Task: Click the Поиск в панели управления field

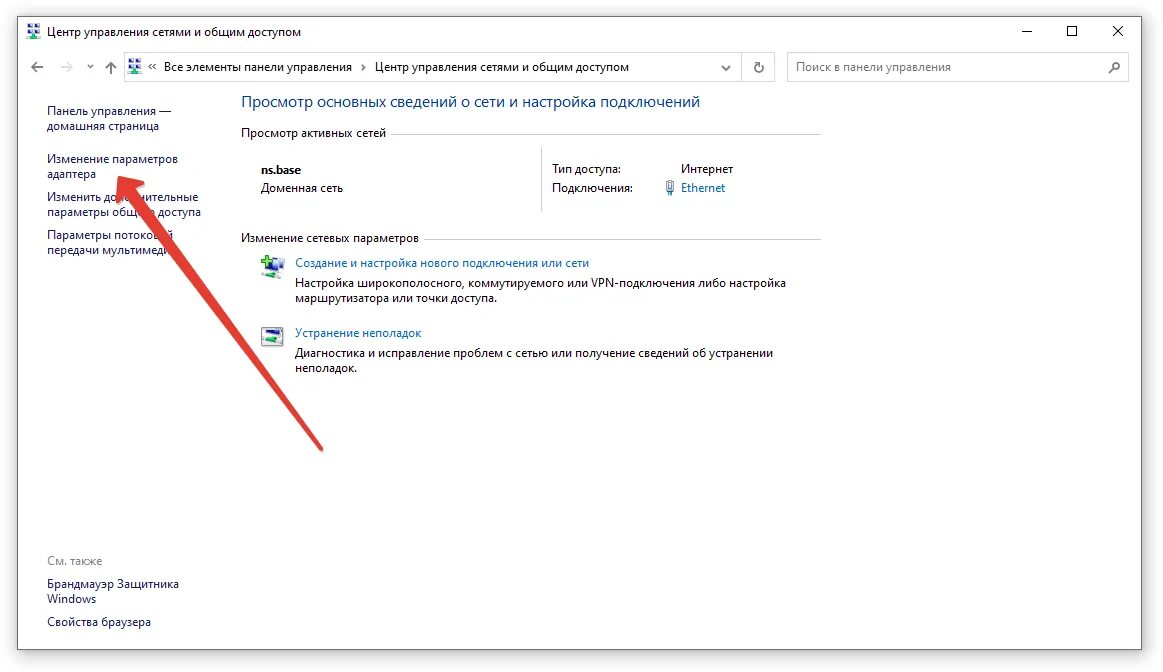Action: pos(945,68)
